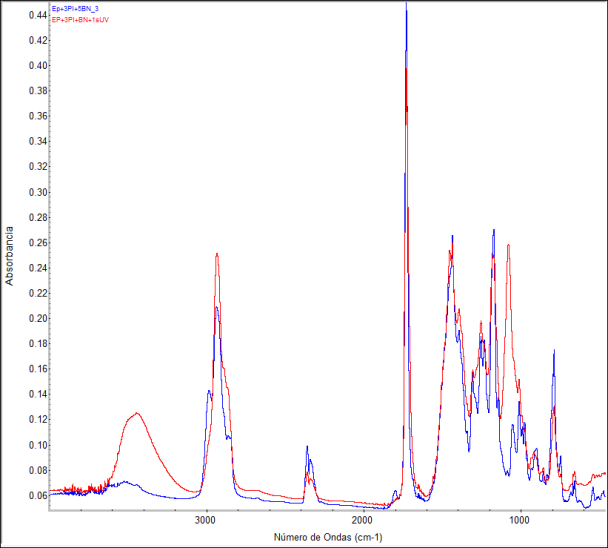
Task: Click the 0.34 tick label on y-axis
Action: pyautogui.click(x=36, y=142)
